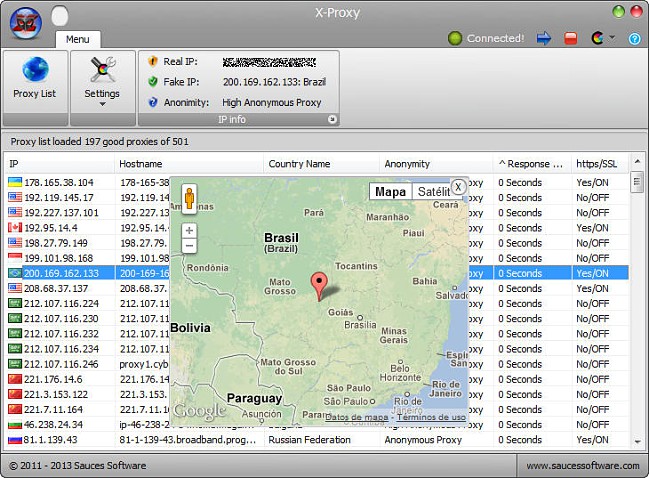Click the red stop icon in title bar
The height and width of the screenshot is (478, 649).
571,39
